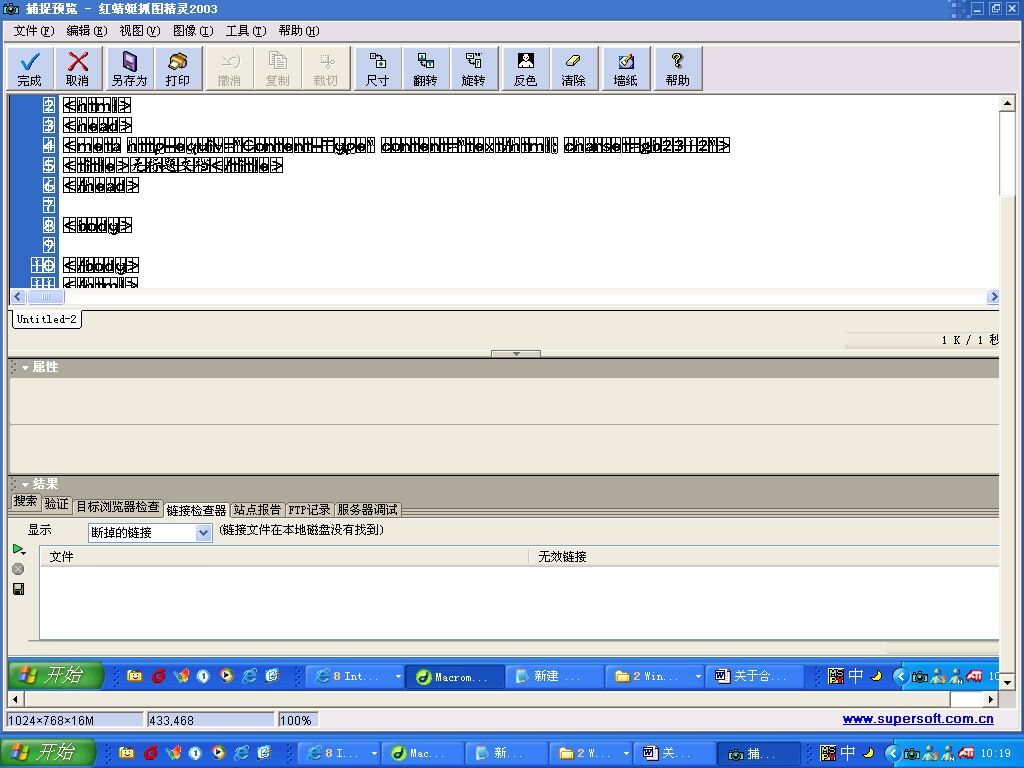Click the 完成 (Done) checkmark icon
This screenshot has height=768, width=1024.
click(x=30, y=68)
